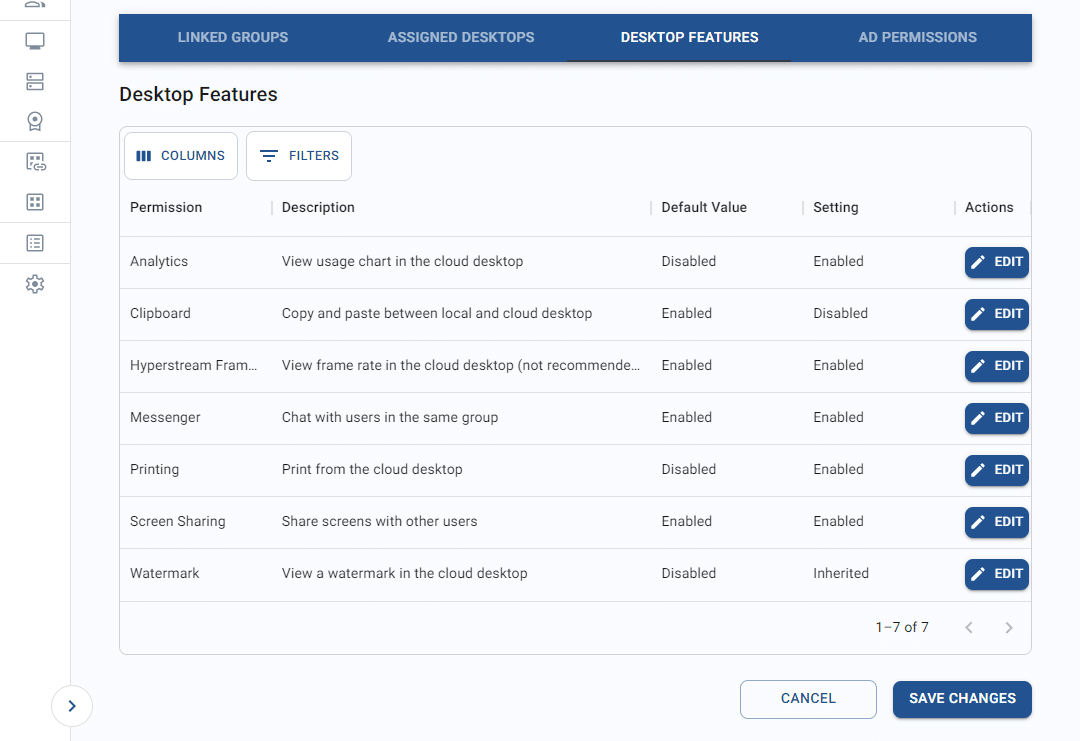The width and height of the screenshot is (1080, 741).
Task: Select the server pools icon in sidebar
Action: 35,81
